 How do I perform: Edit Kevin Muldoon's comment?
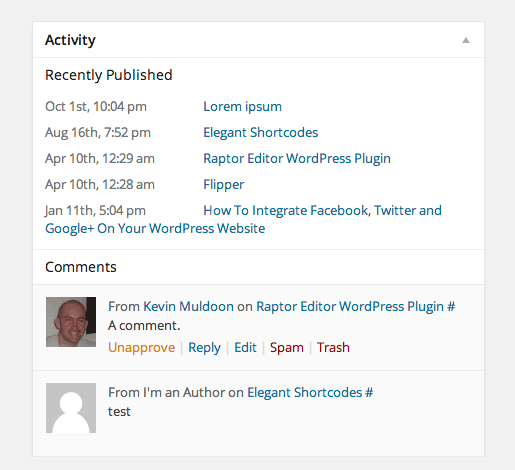[245, 347]
